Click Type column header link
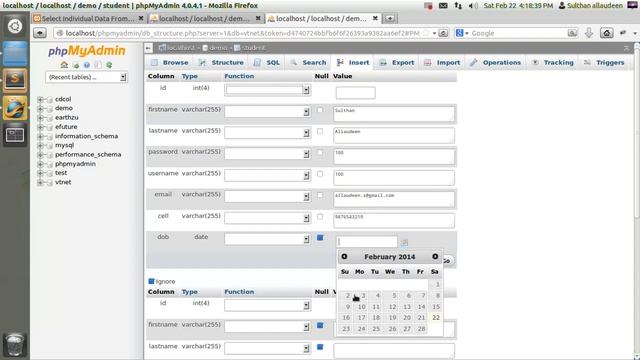Screen dimensions: 640x360 189,76
